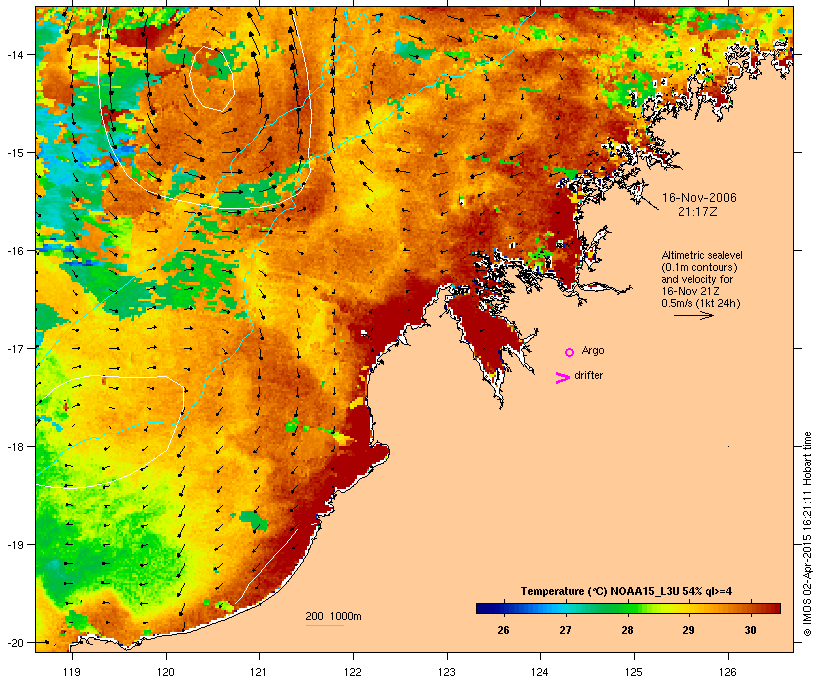
Task: Click the '-17' latitude axis label
Action: (14, 348)
